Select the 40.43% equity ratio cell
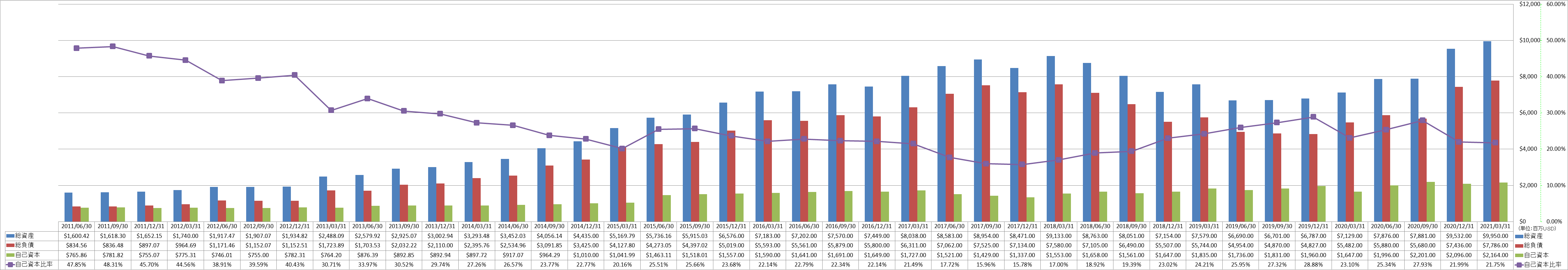The image size is (1568, 270). (295, 265)
